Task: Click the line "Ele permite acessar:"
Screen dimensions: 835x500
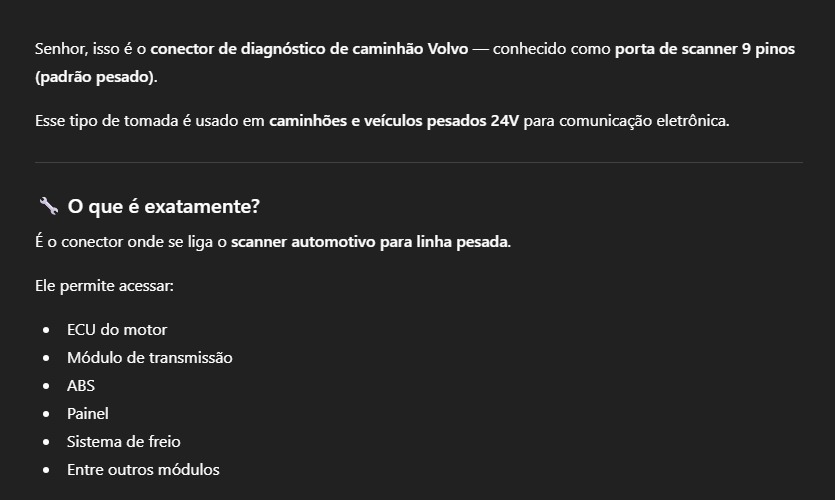Action: click(x=104, y=286)
